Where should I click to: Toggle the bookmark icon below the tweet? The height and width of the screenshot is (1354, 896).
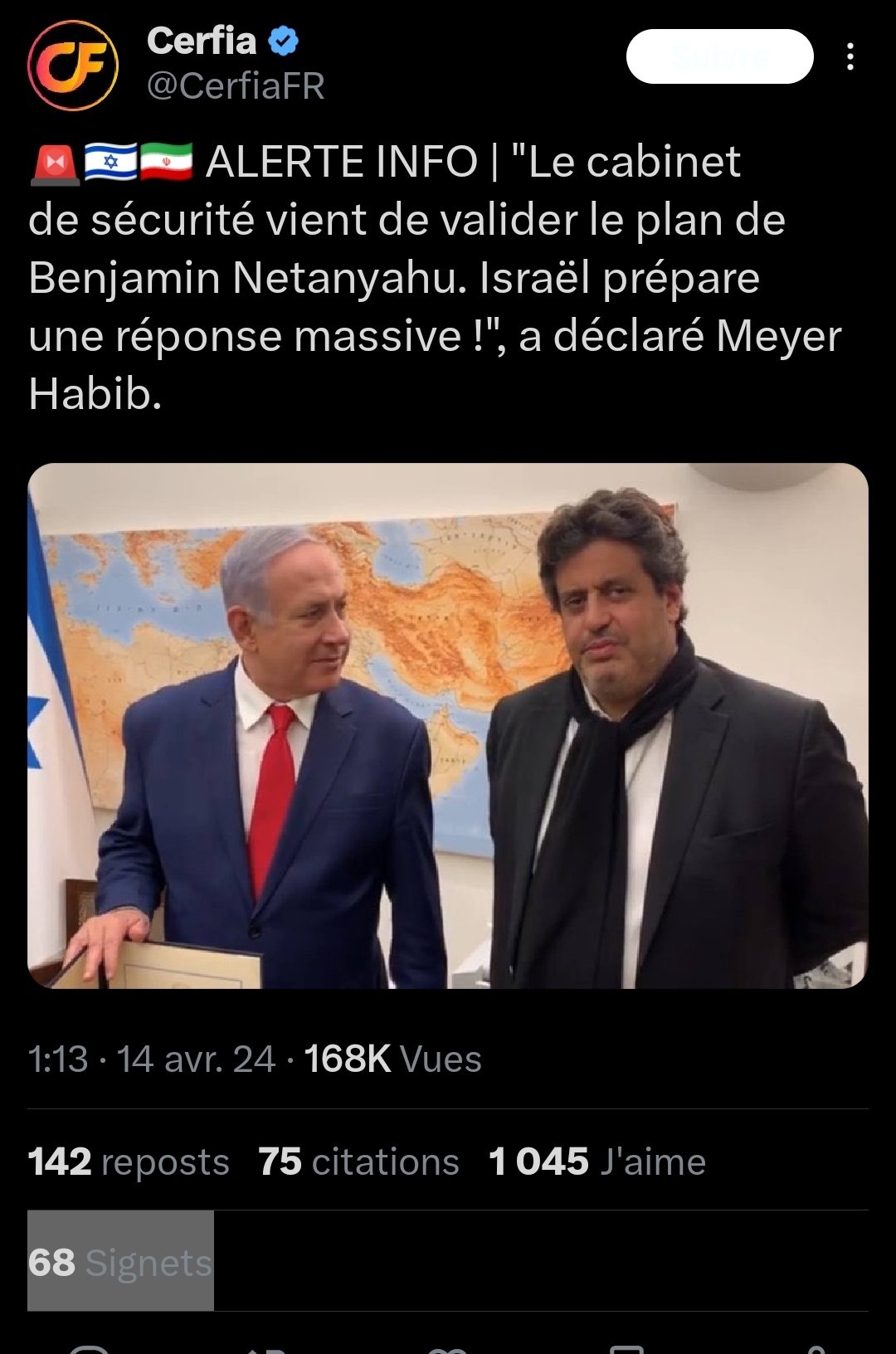click(627, 1349)
